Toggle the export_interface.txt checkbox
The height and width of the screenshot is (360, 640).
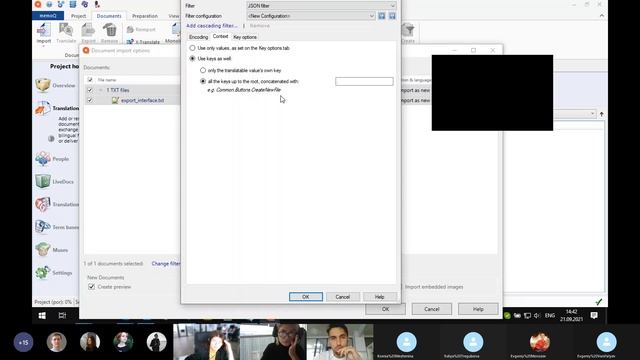[90, 100]
